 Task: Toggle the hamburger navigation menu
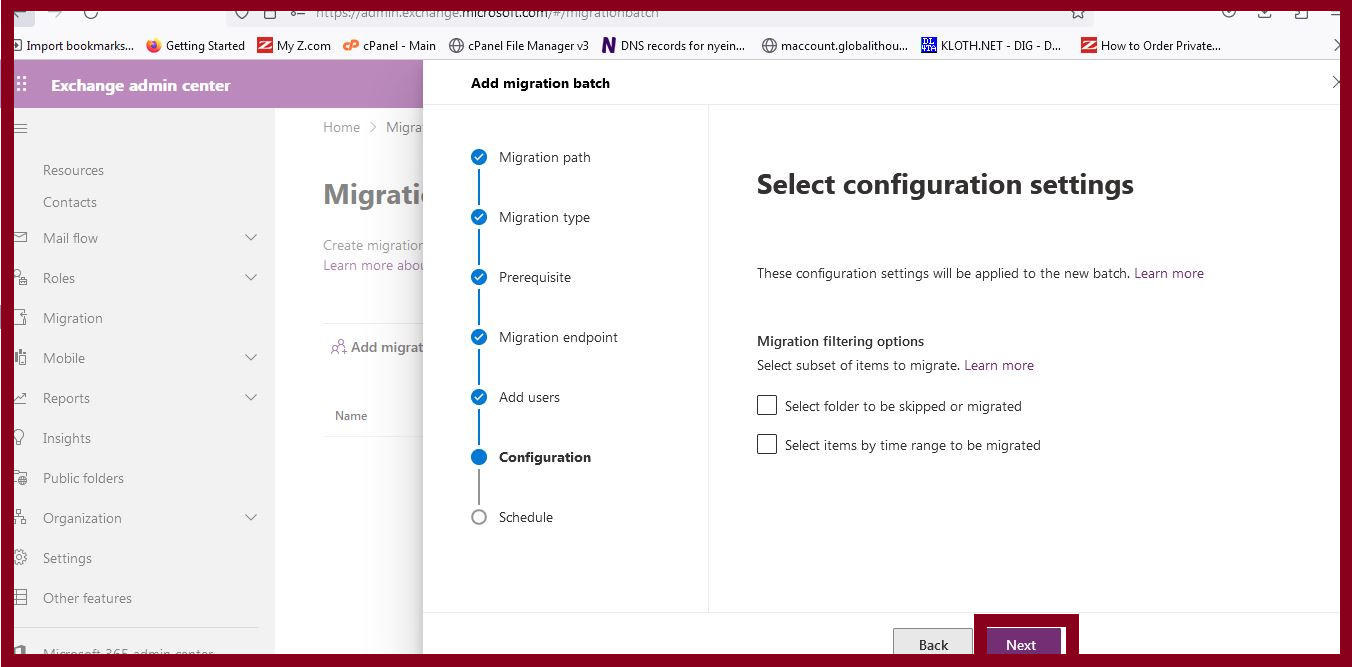pyautogui.click(x=20, y=128)
